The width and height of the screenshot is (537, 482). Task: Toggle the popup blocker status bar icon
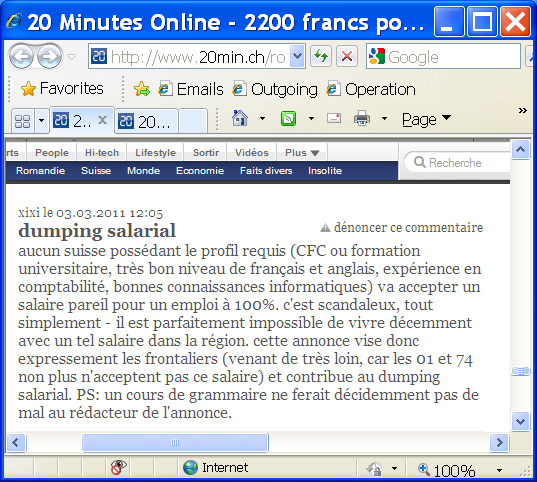click(x=118, y=467)
